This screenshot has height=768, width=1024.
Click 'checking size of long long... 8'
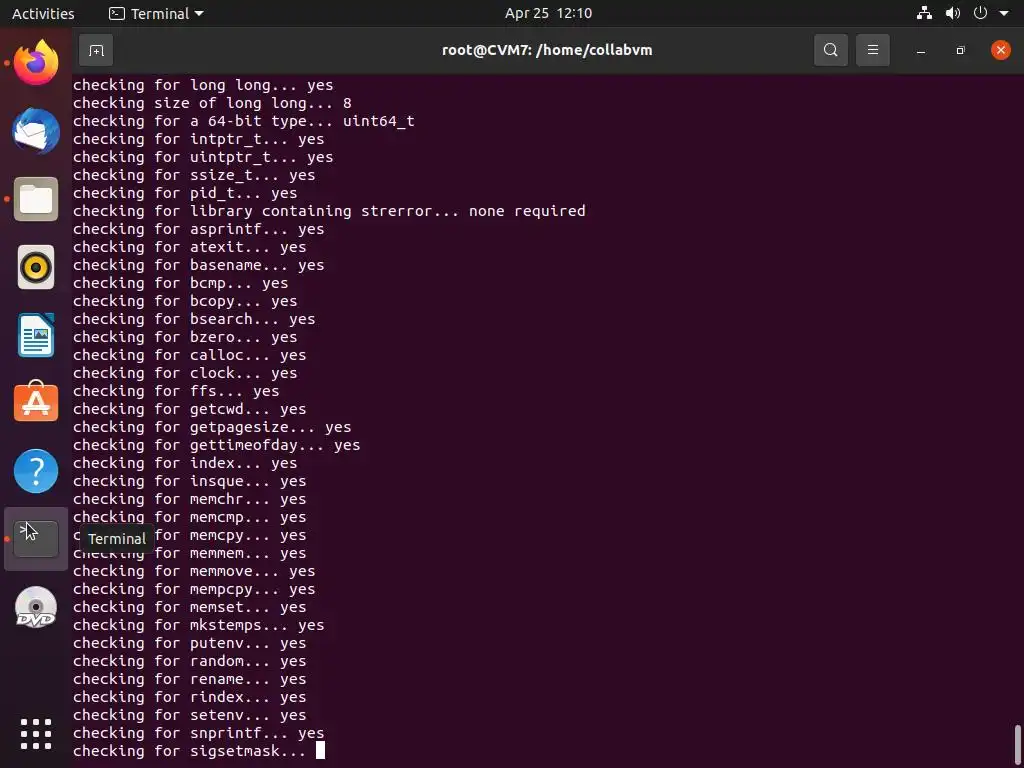coord(212,103)
